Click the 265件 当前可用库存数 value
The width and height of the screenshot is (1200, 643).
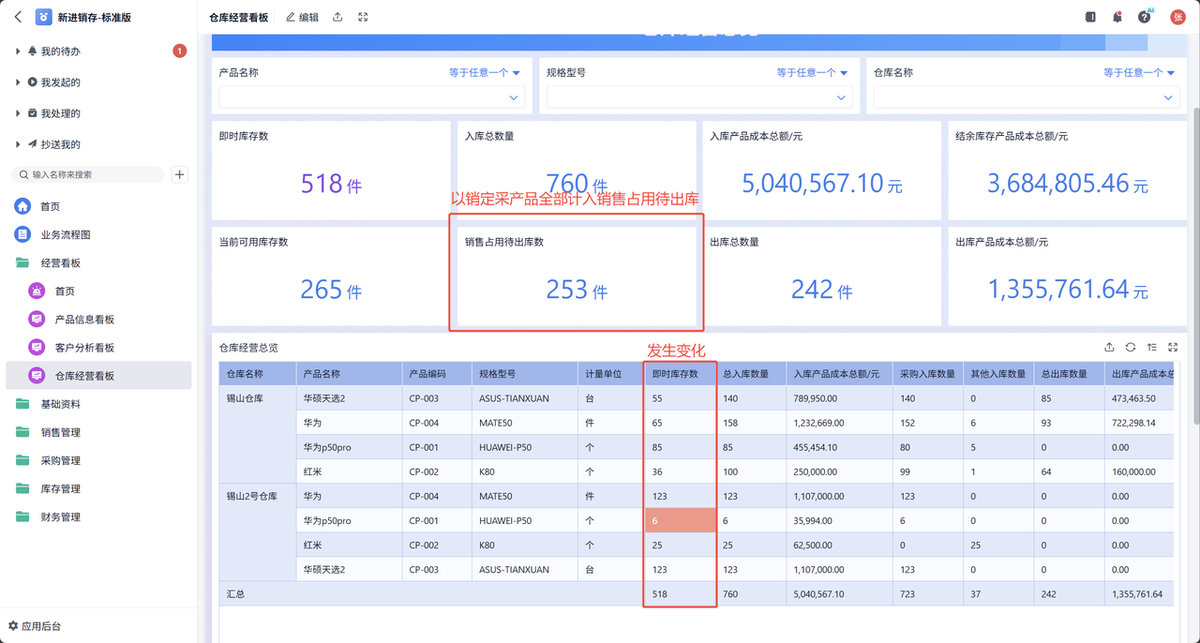click(331, 290)
